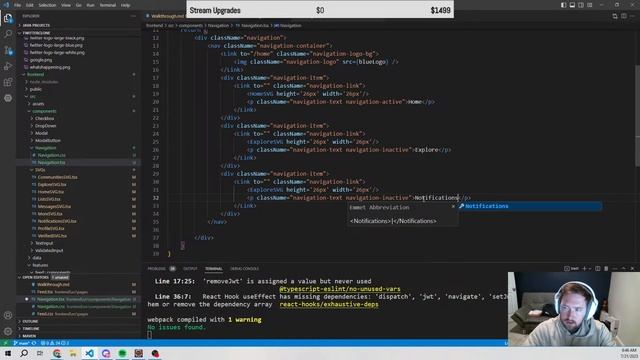
Task: Toggle secondary sidebar layout icon
Action: [581, 5]
